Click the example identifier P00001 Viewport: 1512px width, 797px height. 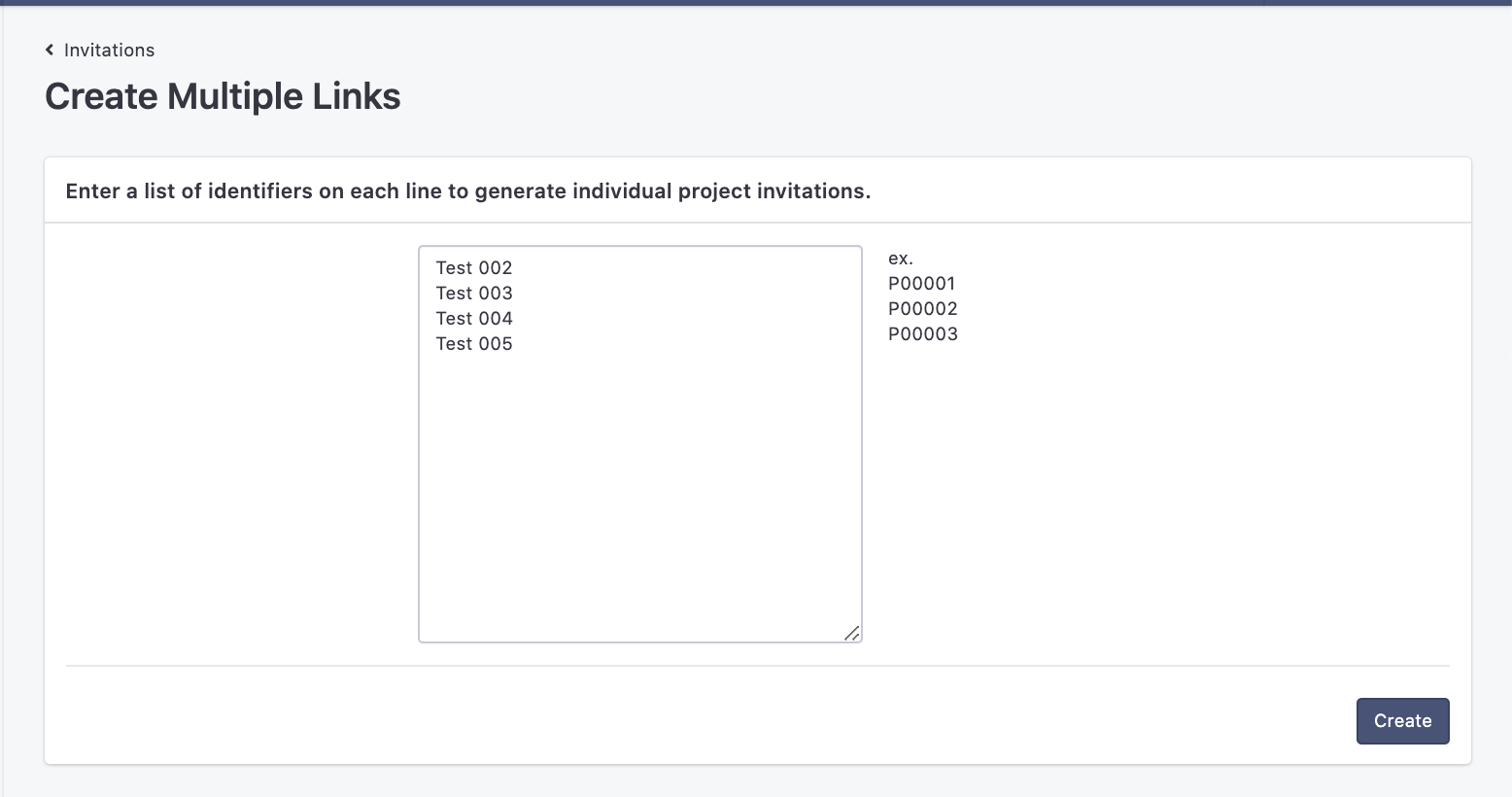coord(921,284)
